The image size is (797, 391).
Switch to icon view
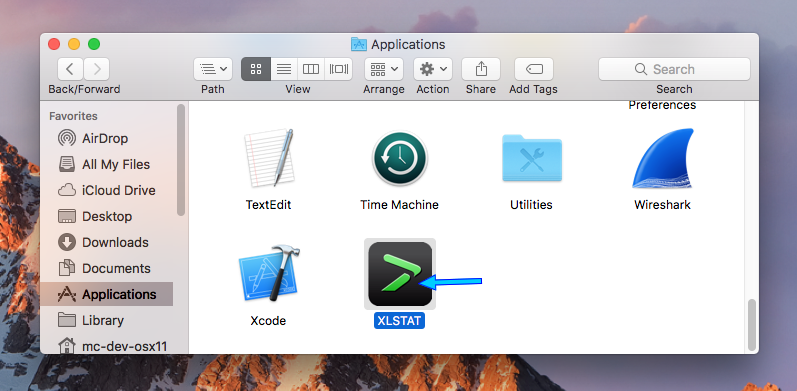tap(256, 69)
